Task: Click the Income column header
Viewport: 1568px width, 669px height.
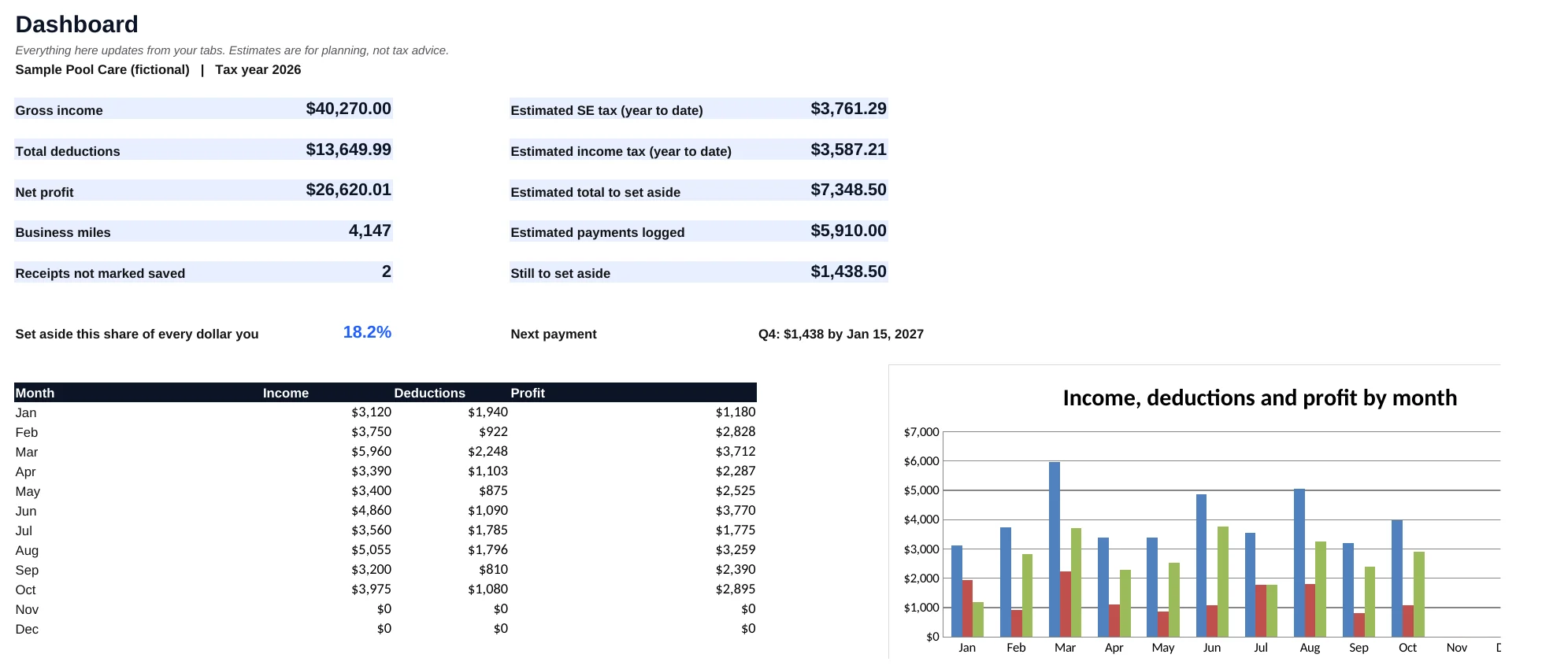Action: coord(285,393)
